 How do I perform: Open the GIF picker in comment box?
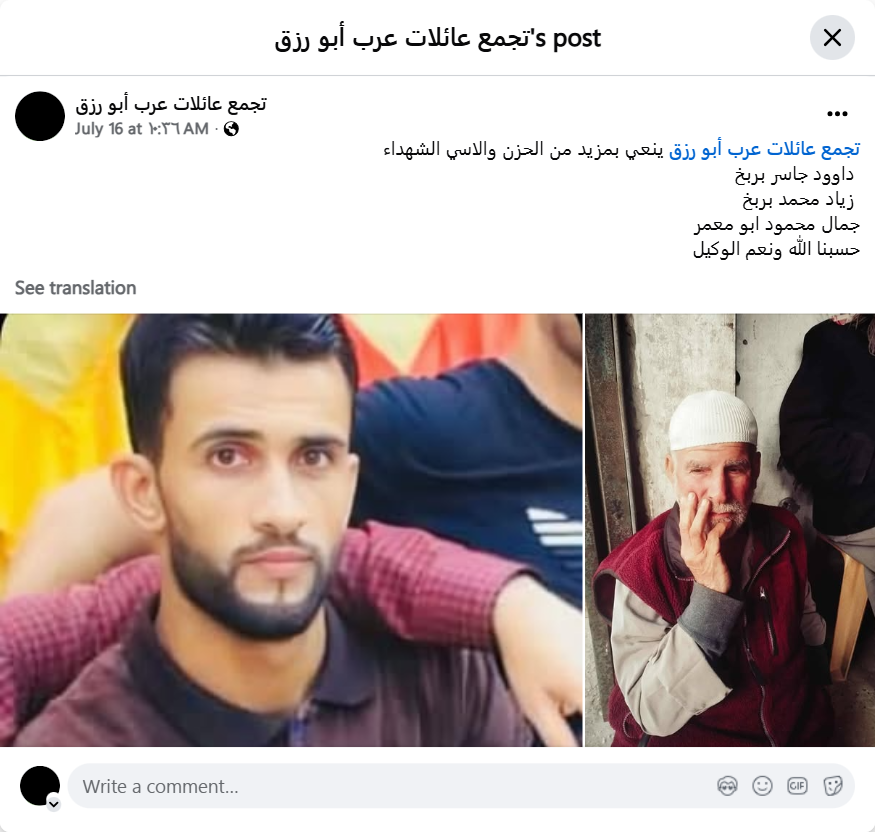797,786
